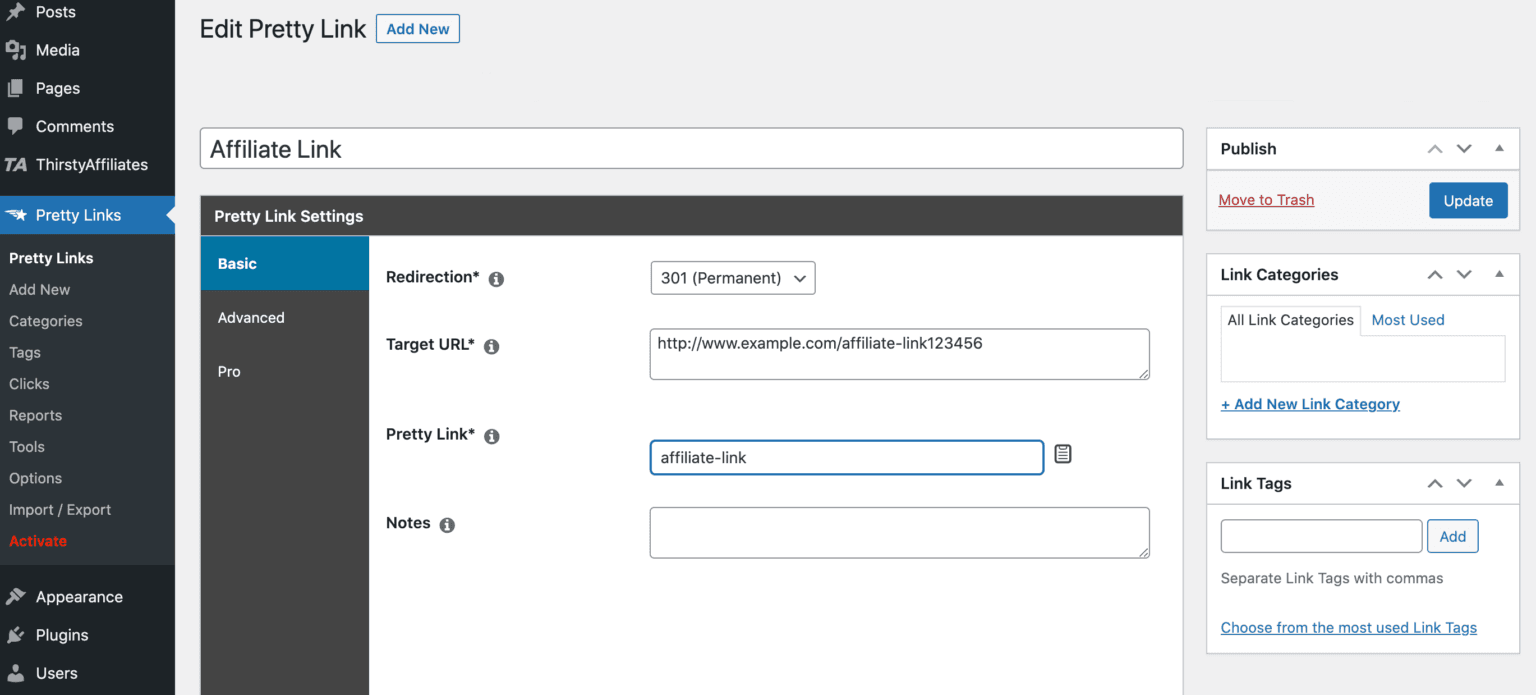Click the Pretty Link info icon

pos(491,436)
